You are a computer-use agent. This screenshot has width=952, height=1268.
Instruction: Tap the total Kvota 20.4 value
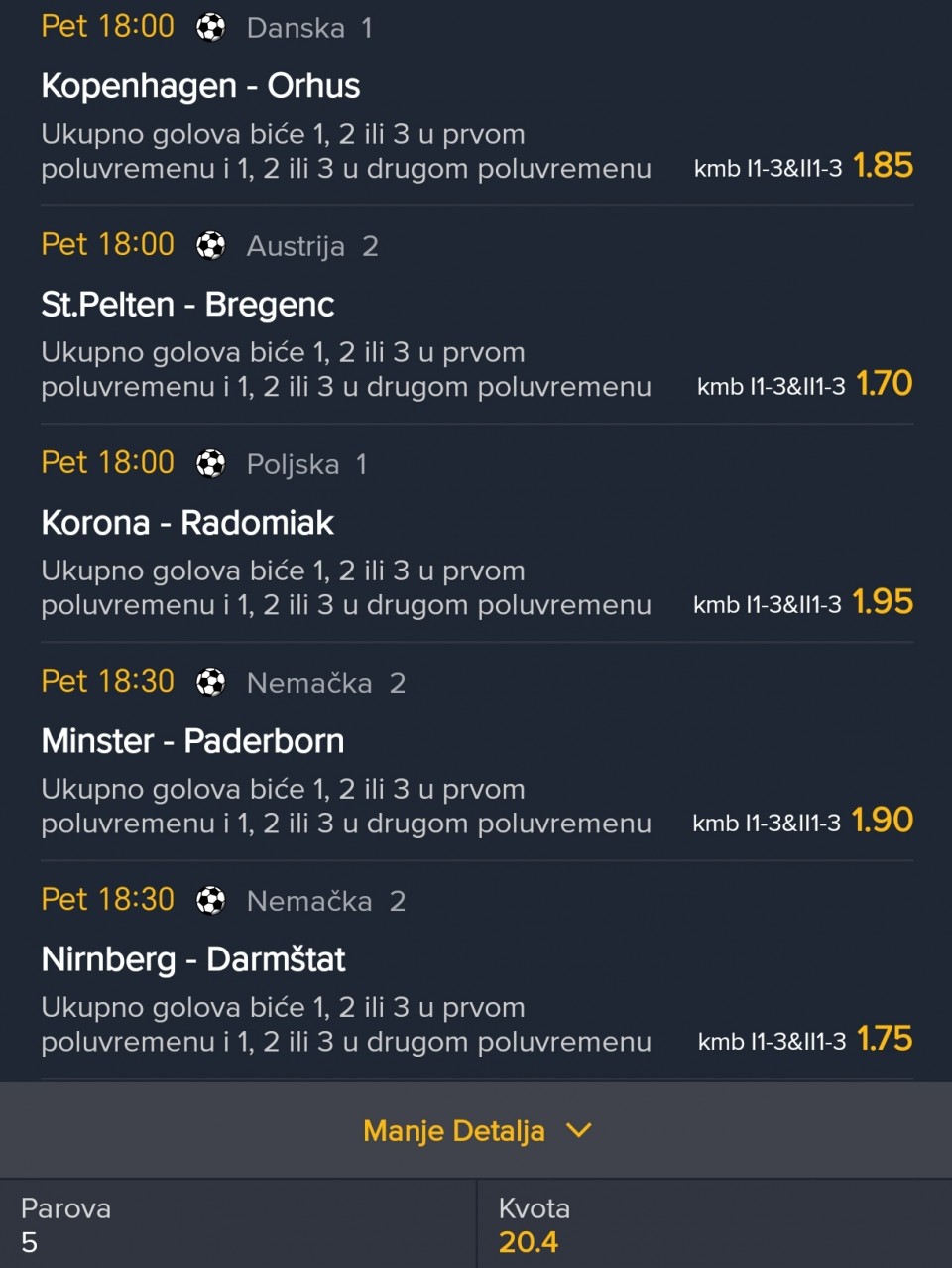[529, 1242]
